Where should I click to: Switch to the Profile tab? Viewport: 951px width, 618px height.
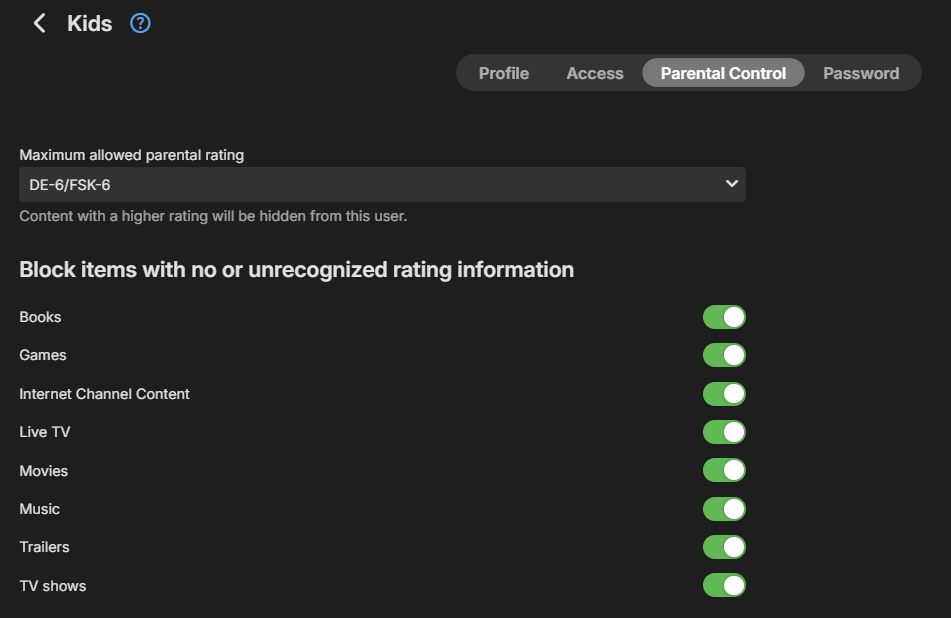[x=504, y=73]
